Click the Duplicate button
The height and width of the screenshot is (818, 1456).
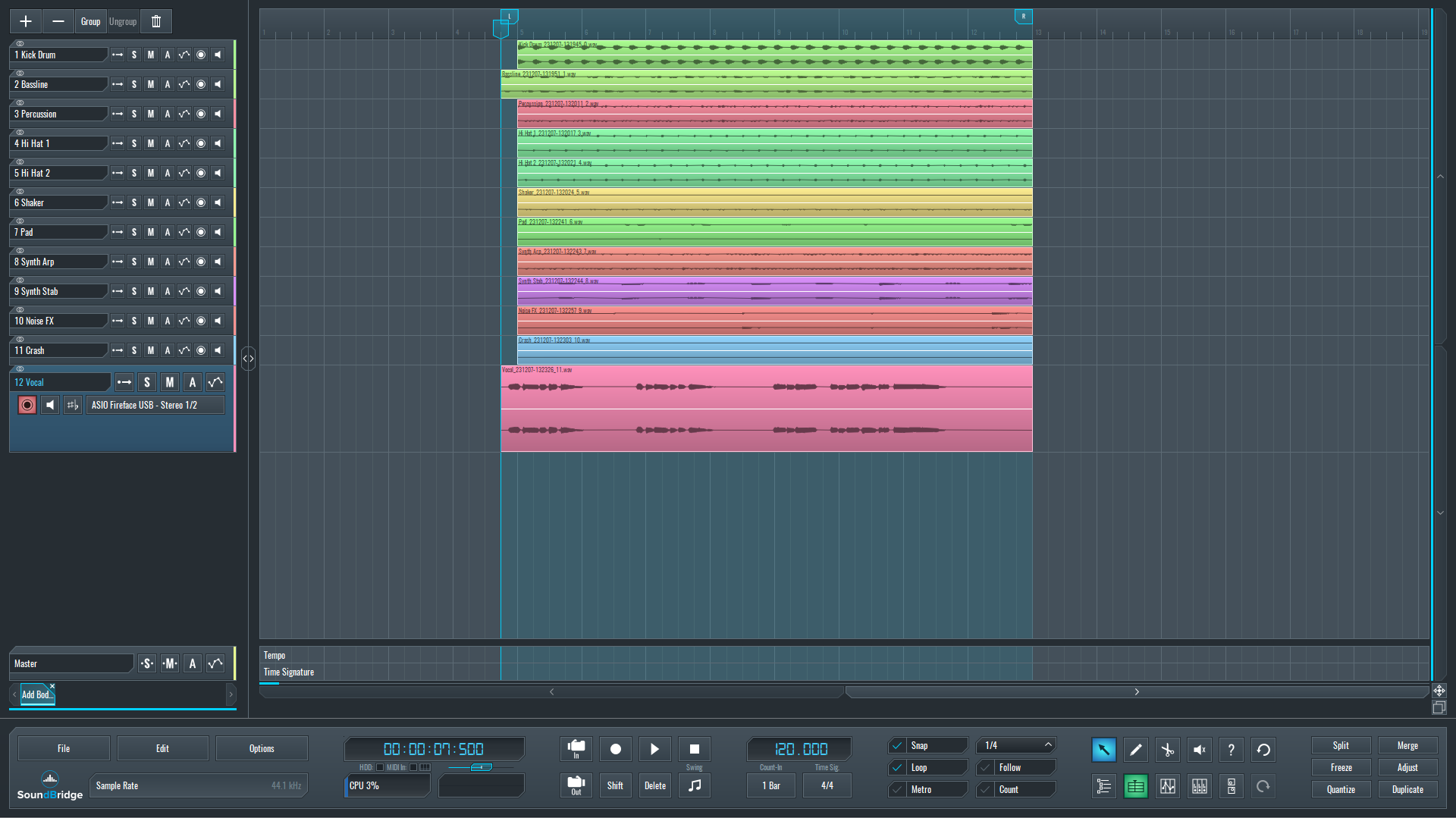click(x=1407, y=789)
